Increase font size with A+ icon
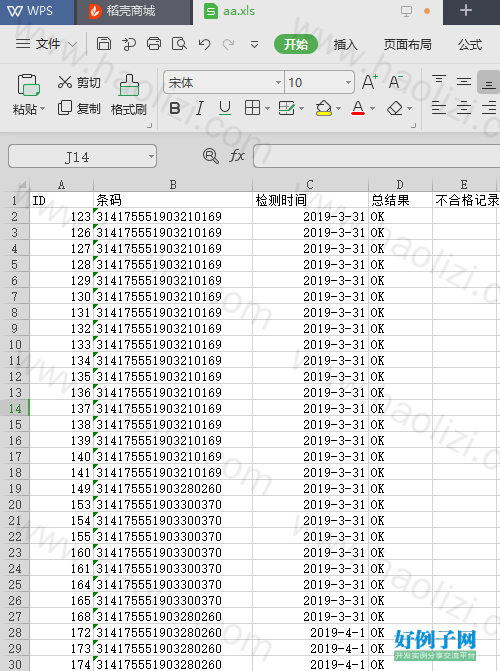500x671 pixels. pos(369,82)
